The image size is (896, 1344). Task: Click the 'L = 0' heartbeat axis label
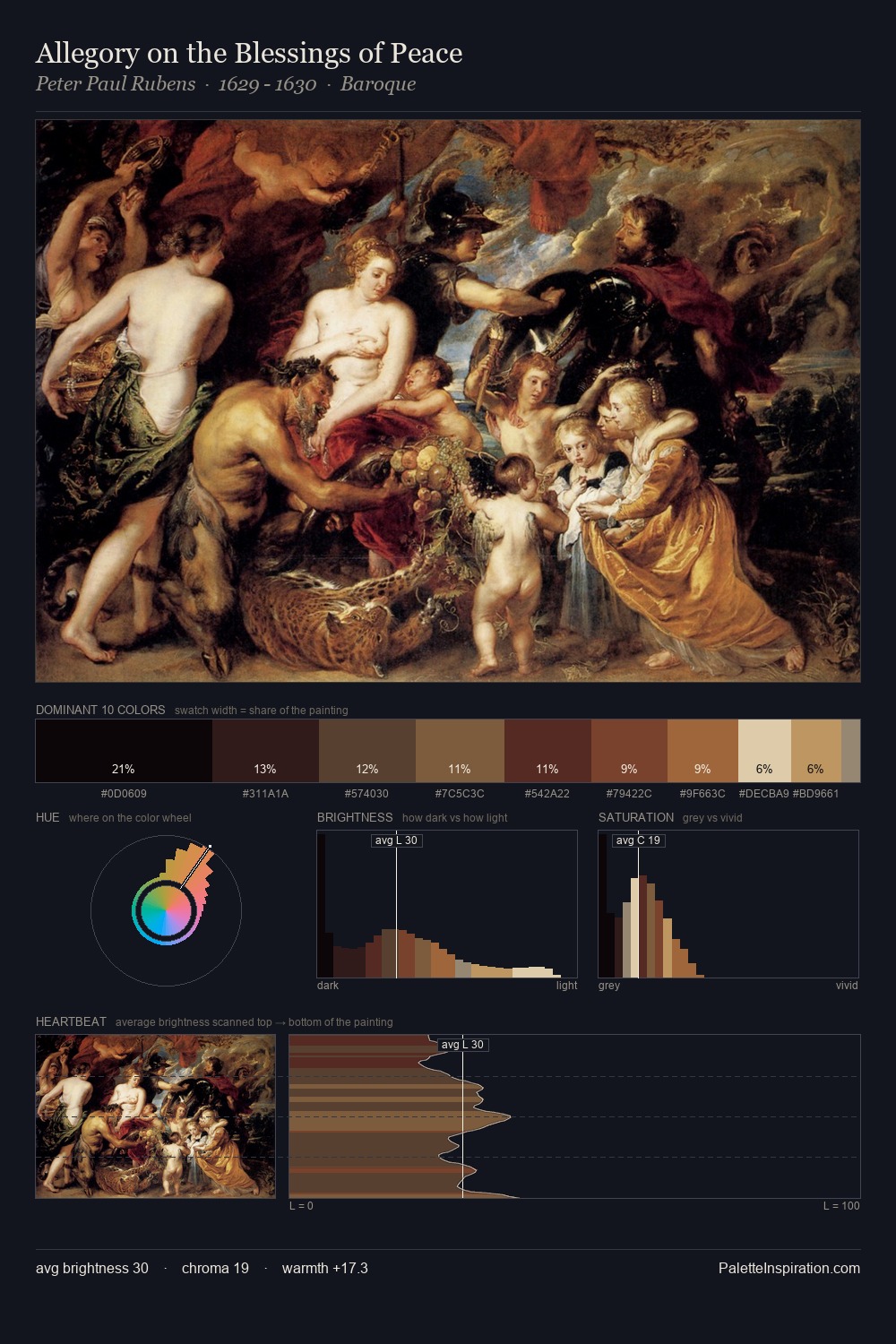click(301, 1206)
